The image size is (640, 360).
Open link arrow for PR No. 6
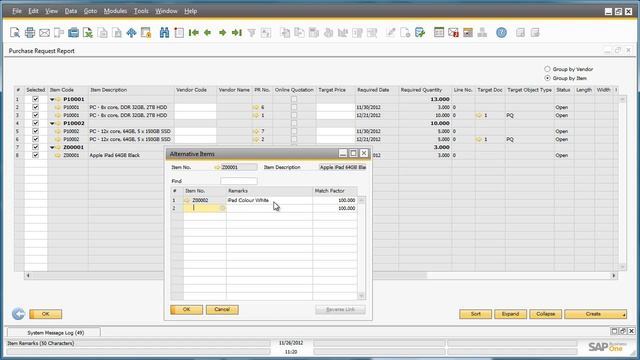256,107
